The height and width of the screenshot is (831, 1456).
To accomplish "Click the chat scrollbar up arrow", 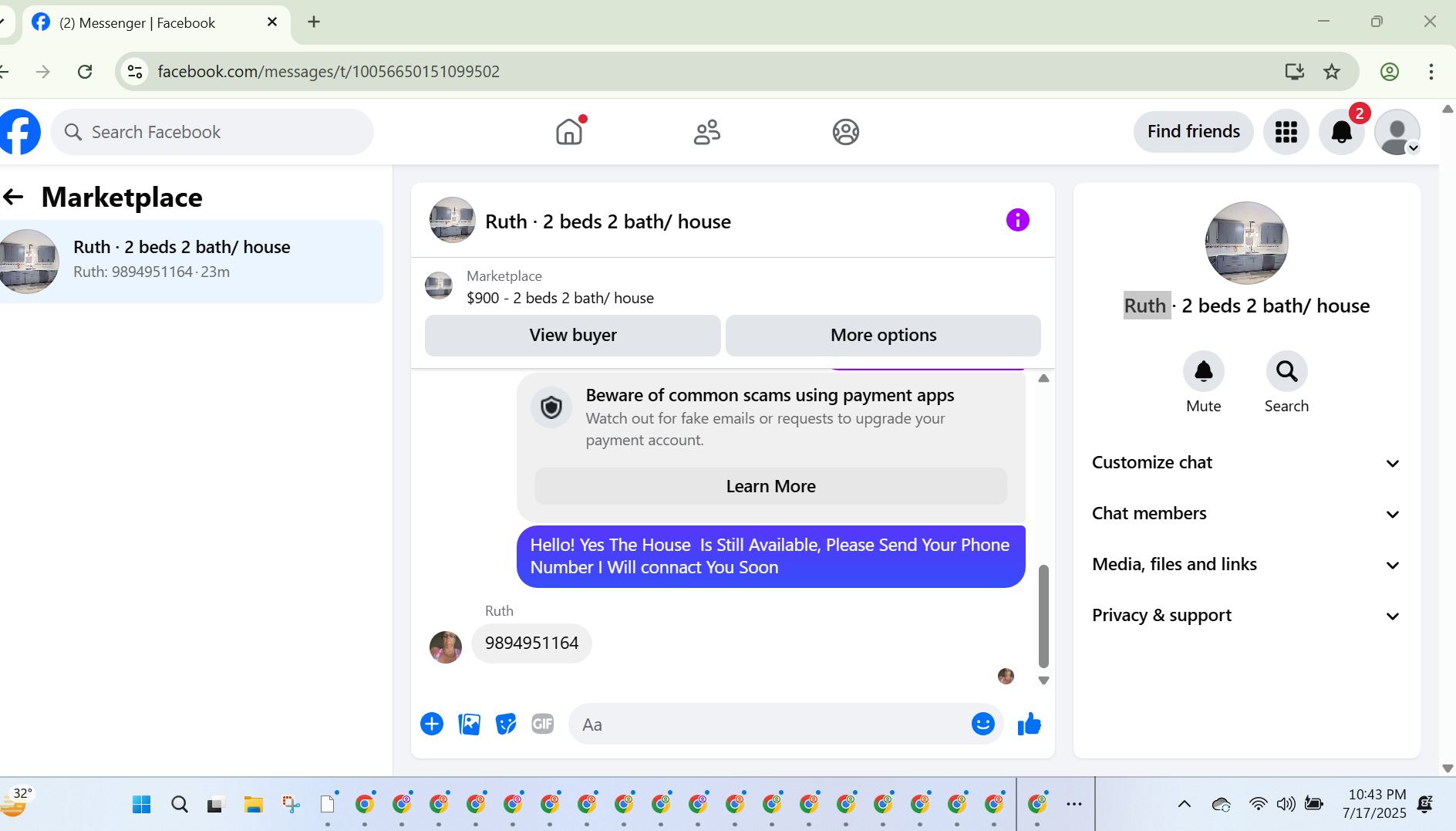I will 1043,379.
